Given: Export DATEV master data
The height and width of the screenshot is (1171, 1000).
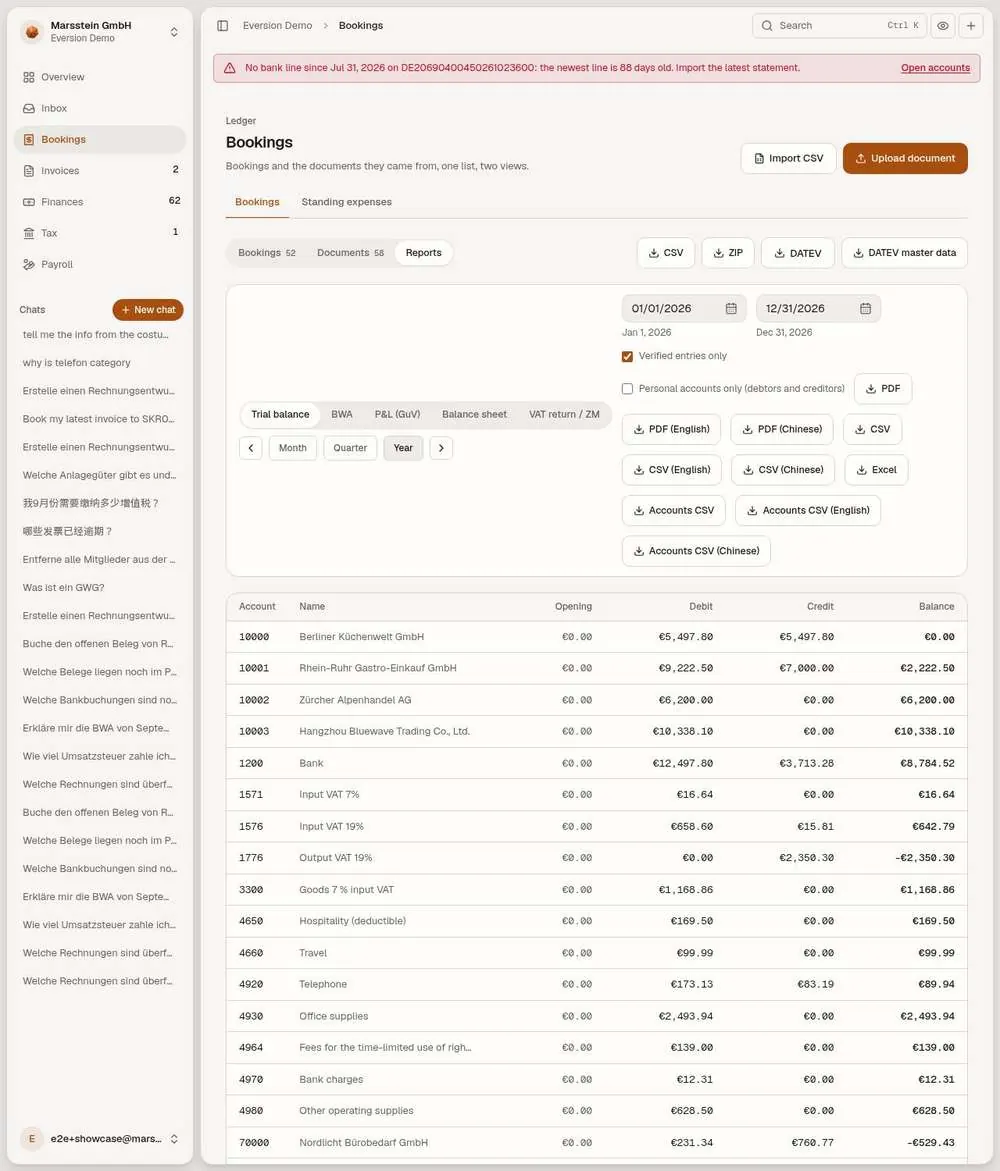Looking at the screenshot, I should (x=904, y=253).
